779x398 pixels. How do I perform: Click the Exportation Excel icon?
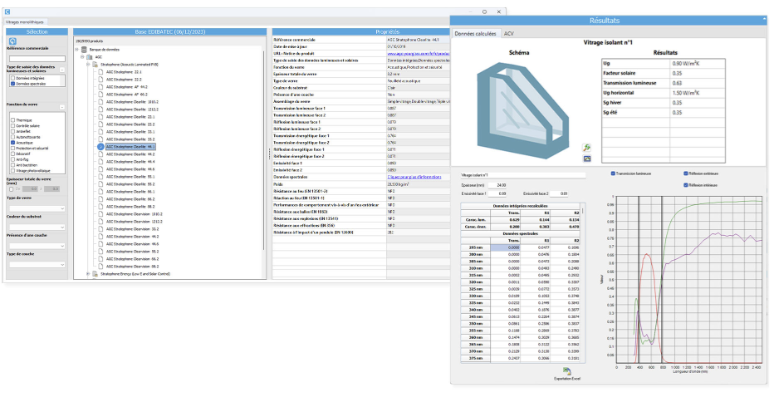pos(567,372)
